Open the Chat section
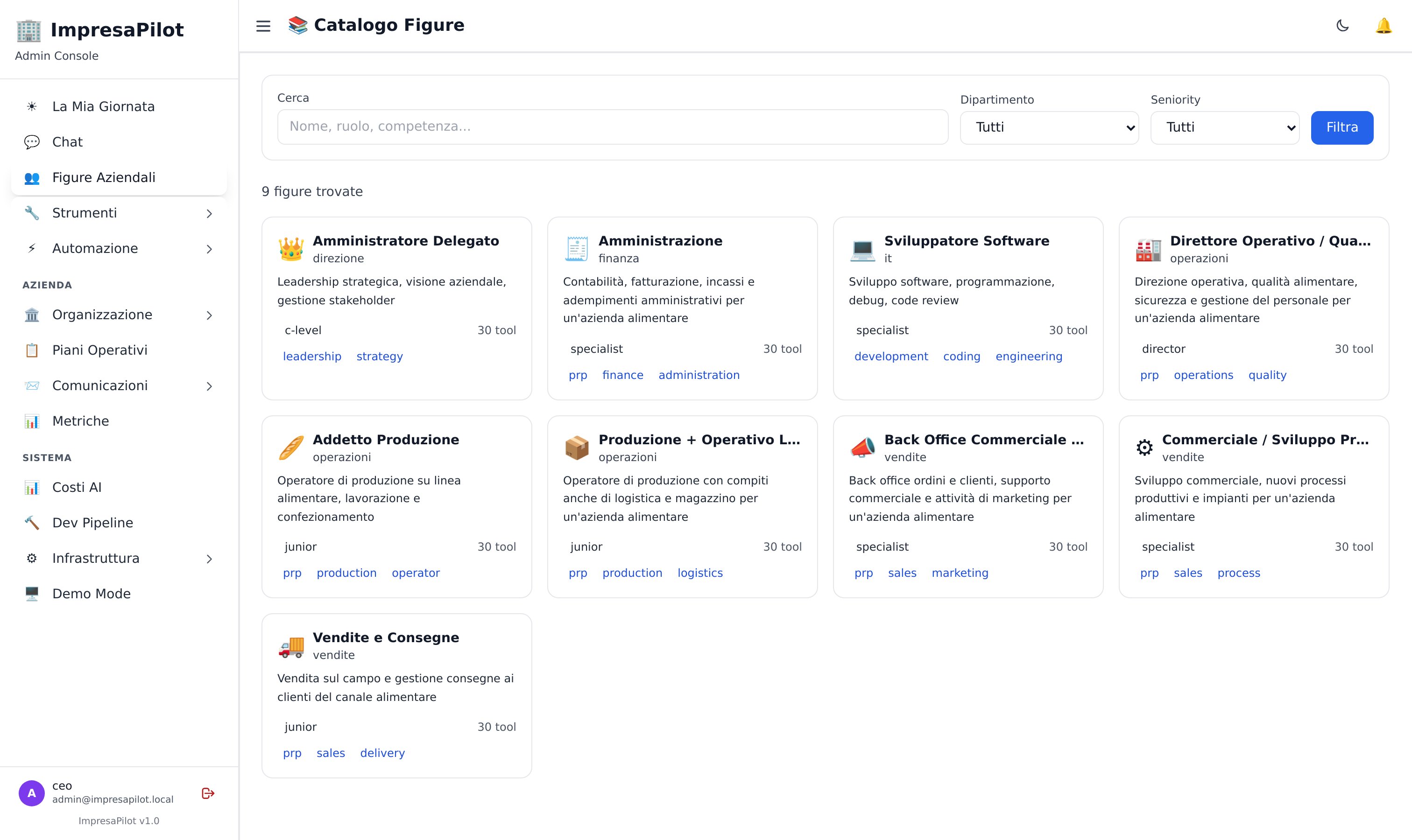This screenshot has width=1412, height=840. (119, 142)
